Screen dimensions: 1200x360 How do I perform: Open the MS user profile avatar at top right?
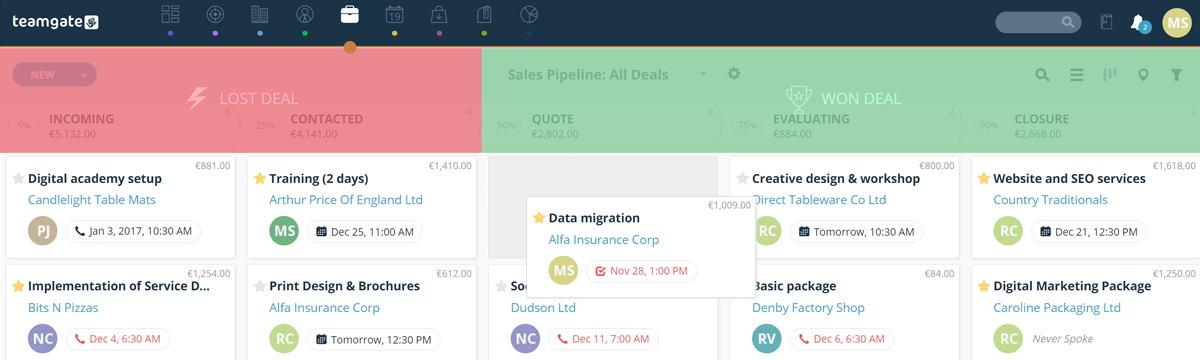click(1177, 22)
